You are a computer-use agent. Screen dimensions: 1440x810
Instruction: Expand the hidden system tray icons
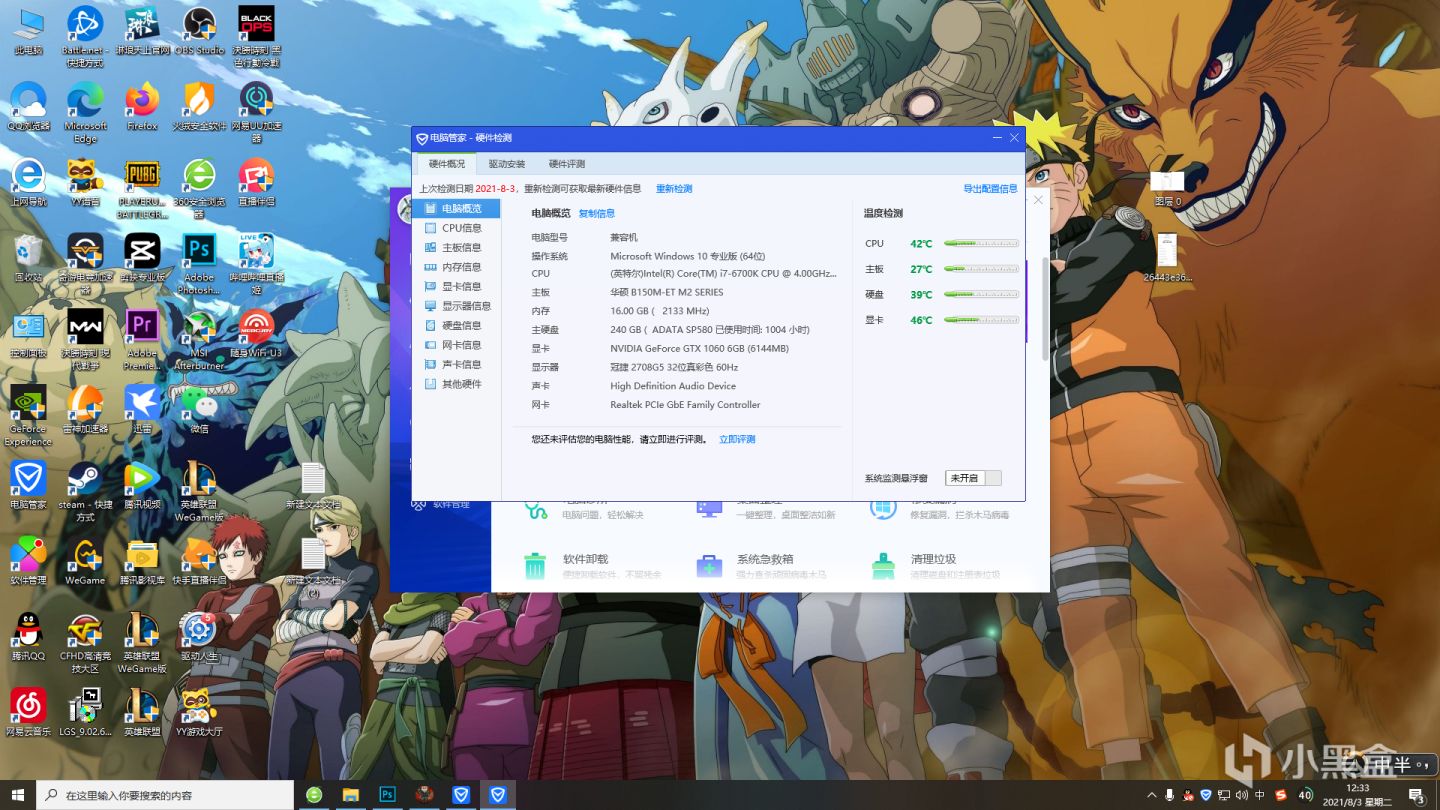pos(1152,795)
